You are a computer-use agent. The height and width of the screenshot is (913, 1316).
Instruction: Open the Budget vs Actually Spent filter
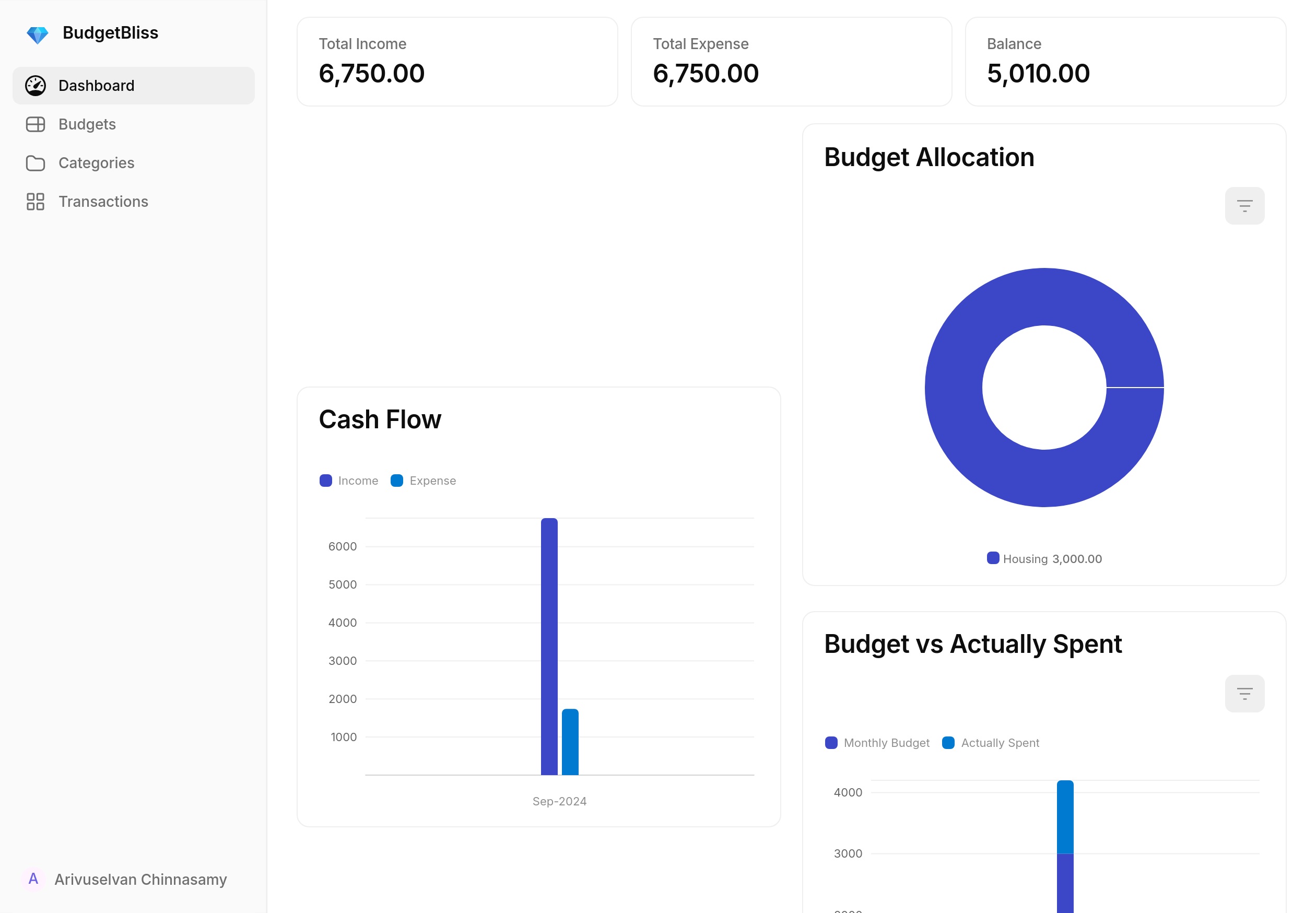[1244, 693]
